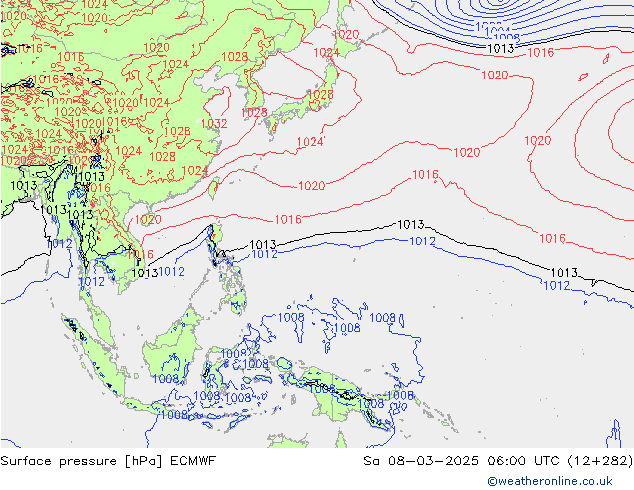The height and width of the screenshot is (490, 634).
Task: Click the 'Surface pressure [hPa]' caption text
Action: pos(82,461)
